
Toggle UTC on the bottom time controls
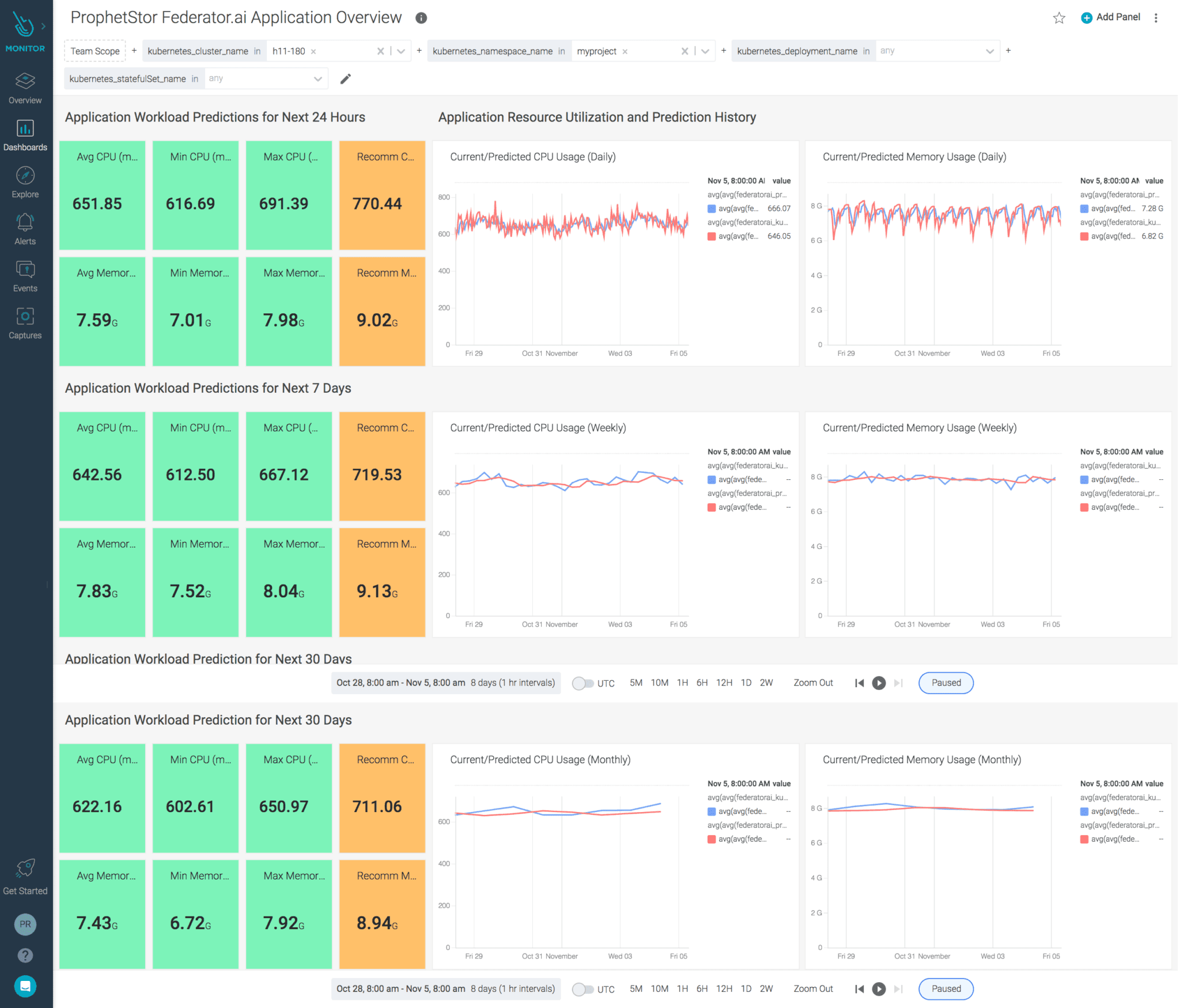click(x=584, y=988)
